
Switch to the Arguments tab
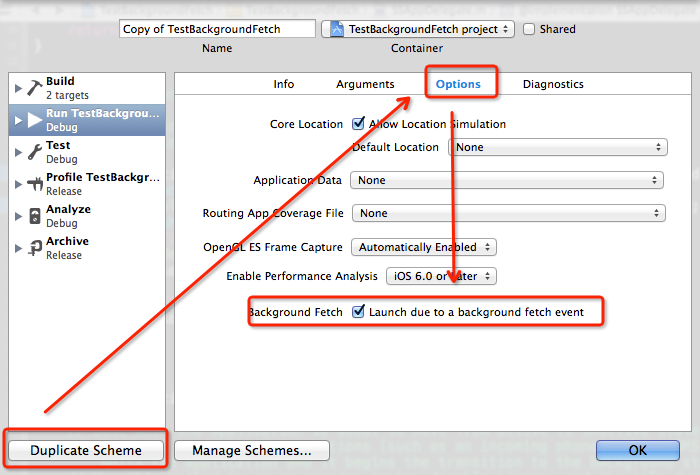click(365, 84)
